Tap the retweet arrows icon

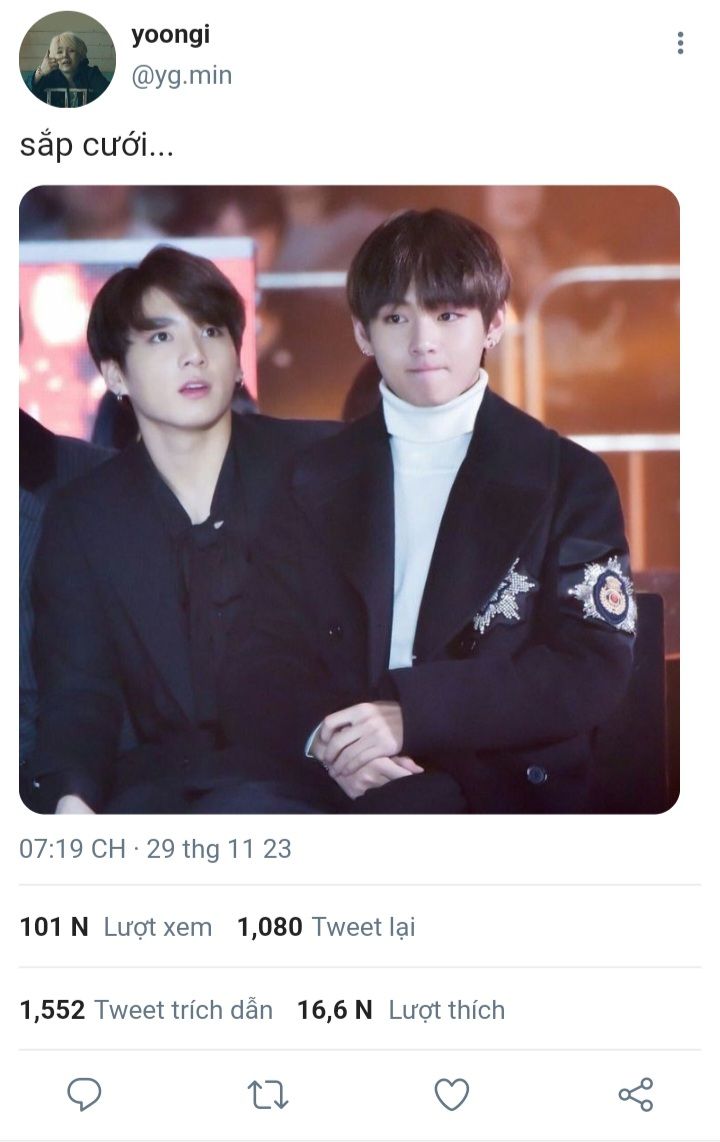pos(268,1095)
